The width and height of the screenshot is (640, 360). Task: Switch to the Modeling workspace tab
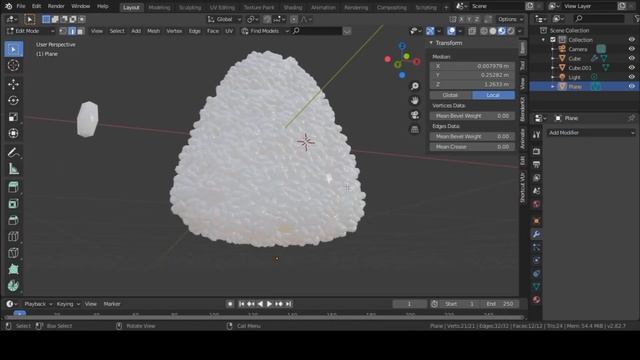pos(159,7)
